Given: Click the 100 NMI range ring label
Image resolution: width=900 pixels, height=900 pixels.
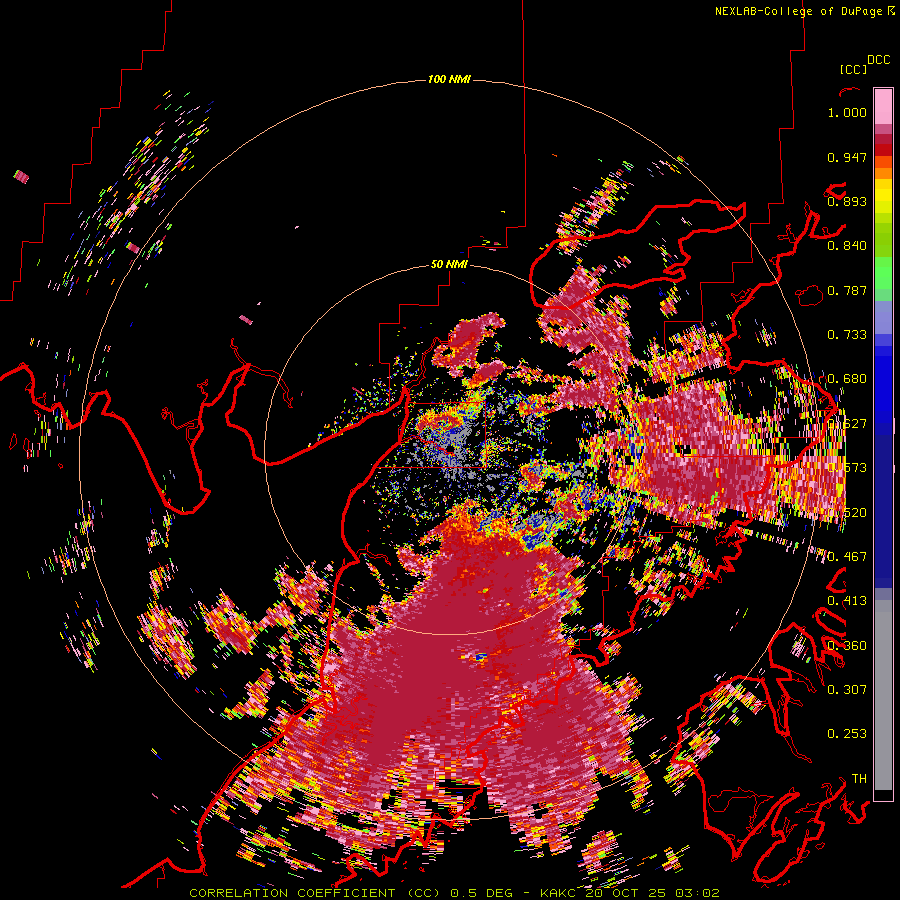Looking at the screenshot, I should [449, 79].
